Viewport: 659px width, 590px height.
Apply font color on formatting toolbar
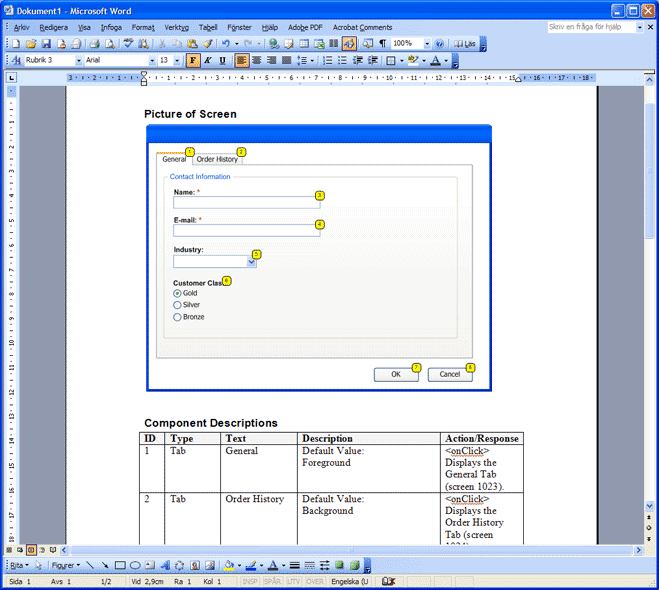[436, 61]
